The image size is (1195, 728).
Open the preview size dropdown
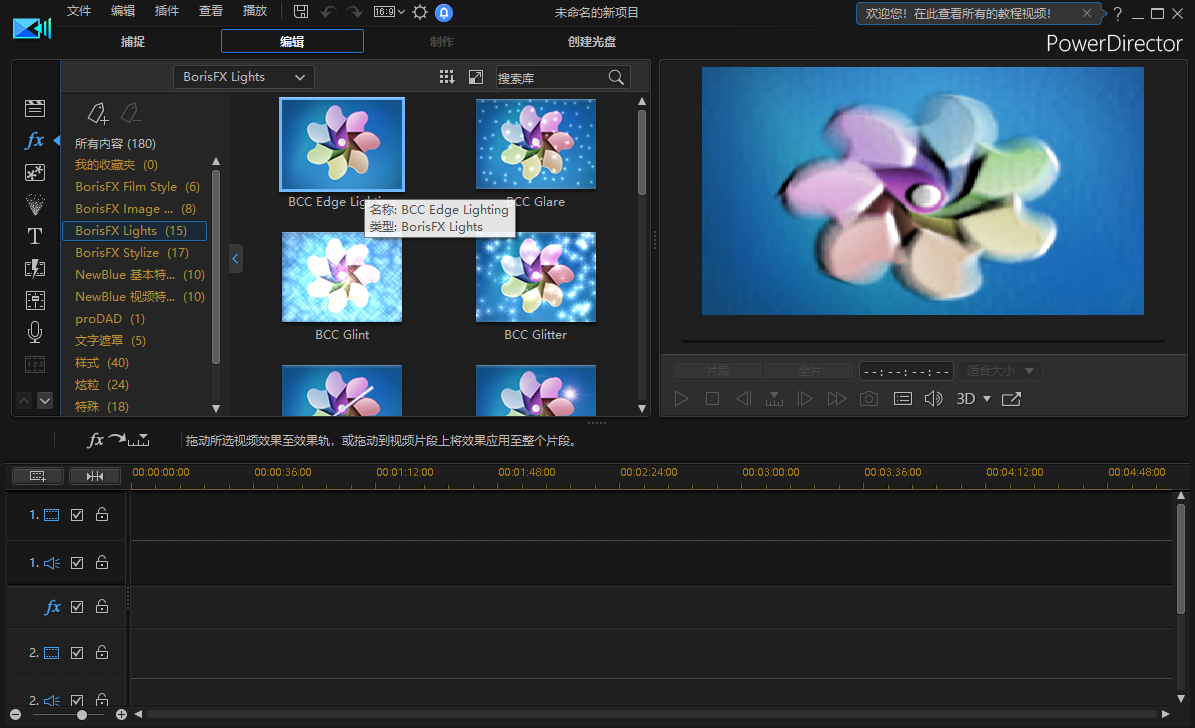click(1000, 371)
